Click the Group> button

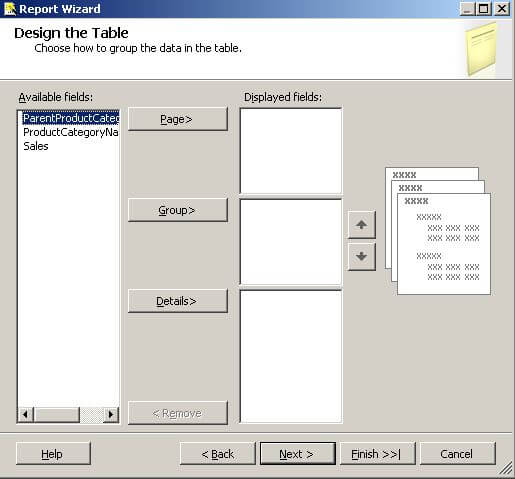click(178, 210)
